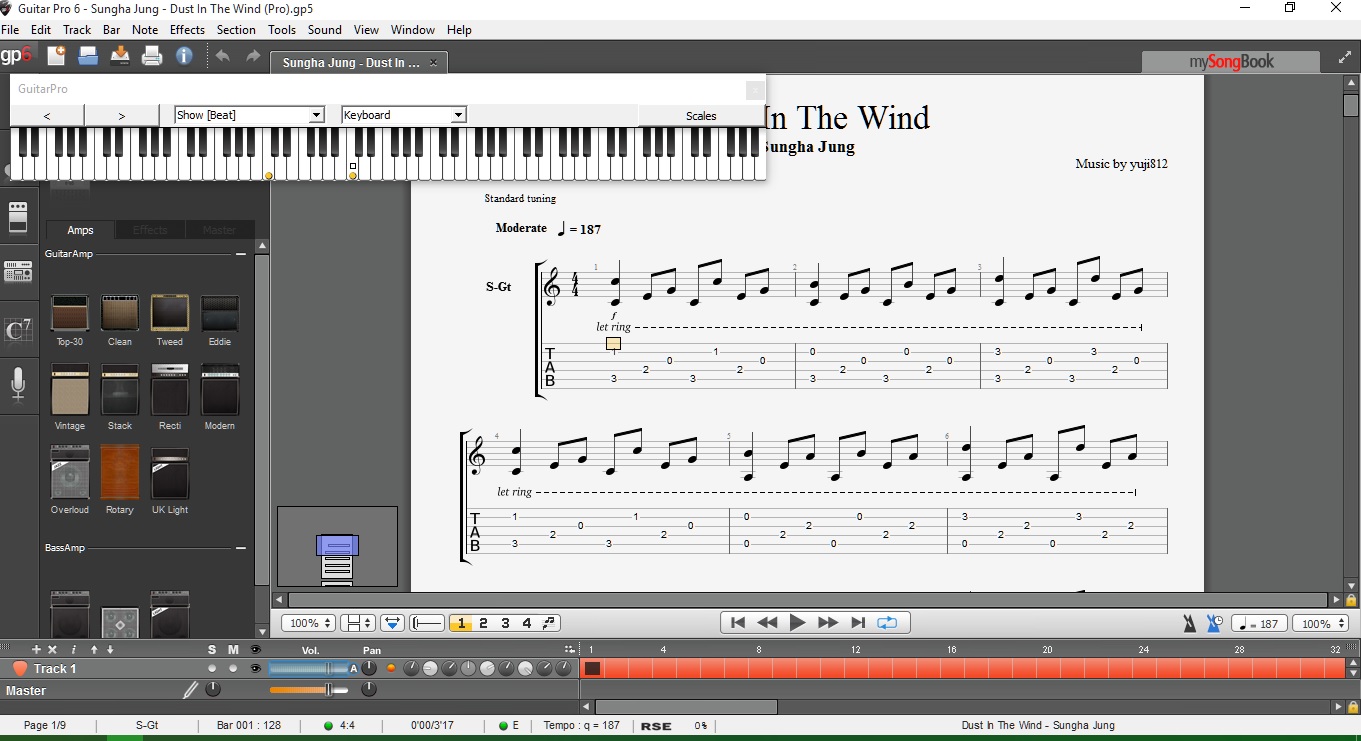Switch to the Effects tab in amp panel
1361x741 pixels.
[x=150, y=230]
